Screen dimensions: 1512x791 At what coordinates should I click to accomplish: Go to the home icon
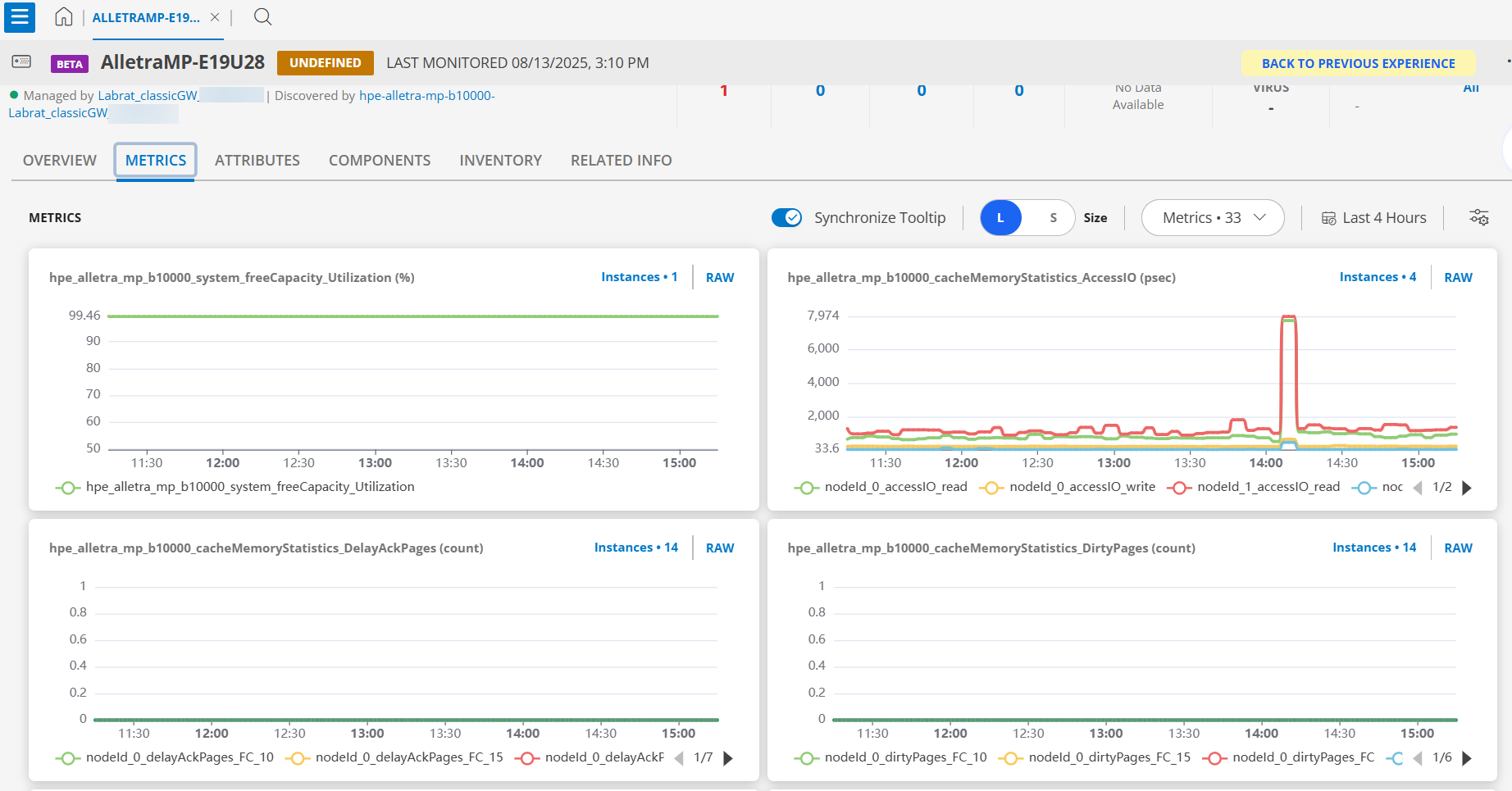[64, 17]
